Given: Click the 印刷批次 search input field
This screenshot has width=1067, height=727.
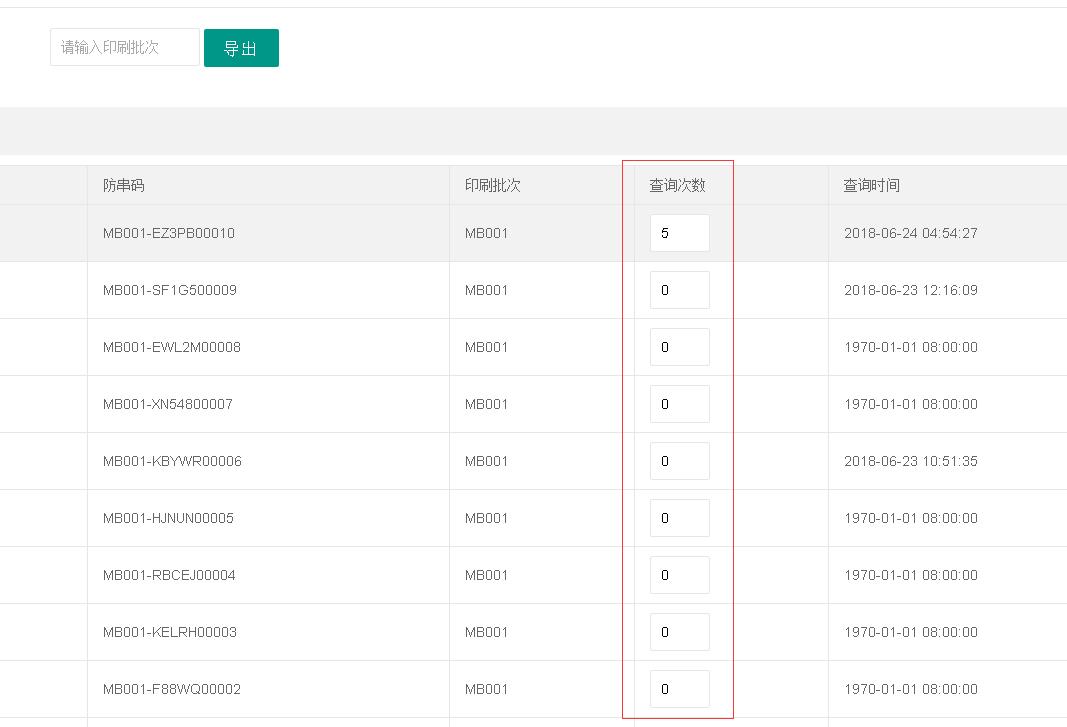Looking at the screenshot, I should point(125,47).
